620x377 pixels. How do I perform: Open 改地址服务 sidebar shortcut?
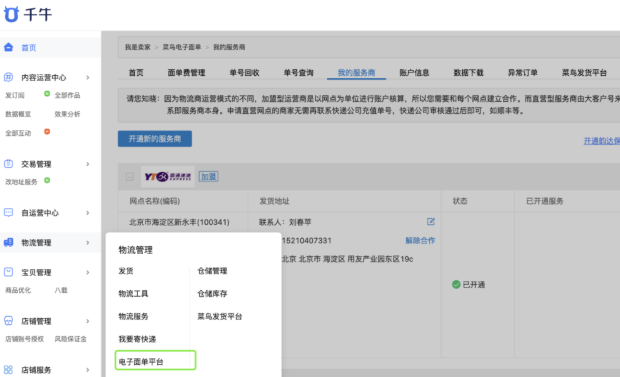coord(21,182)
